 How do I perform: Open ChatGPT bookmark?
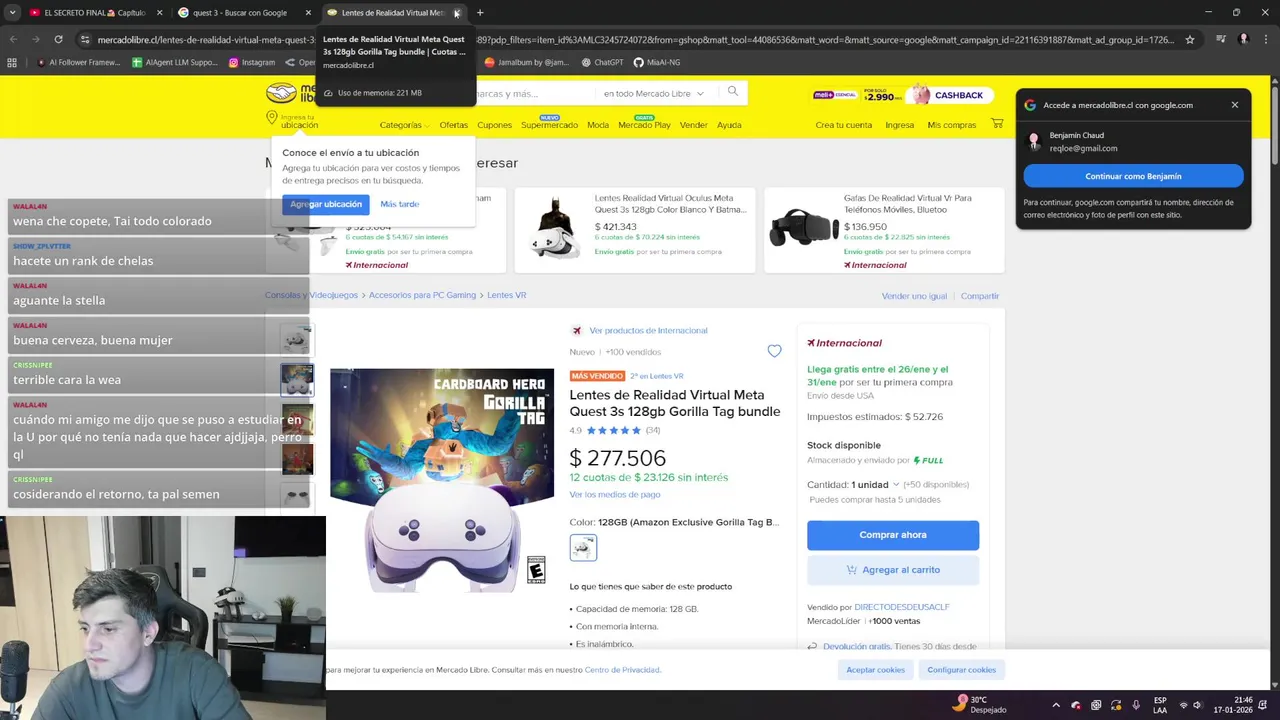601,62
